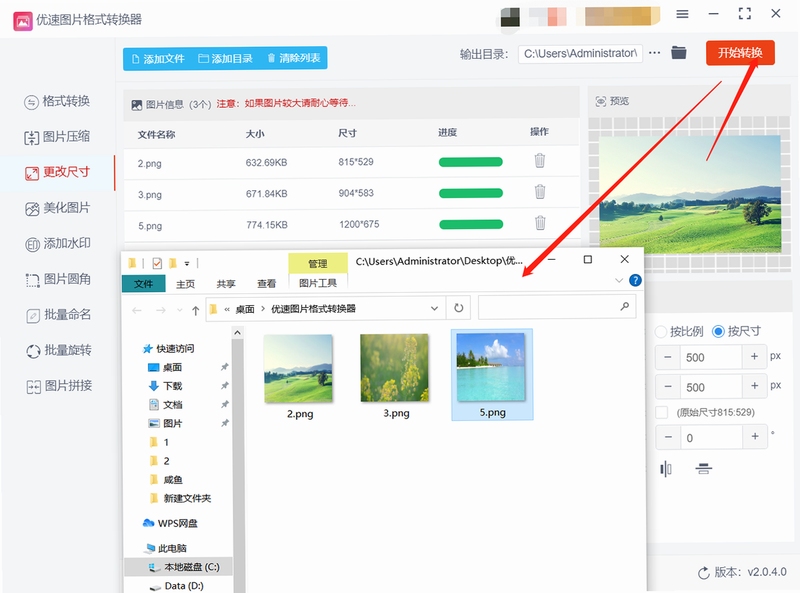Viewport: 800px width, 593px height.
Task: Delete 2.png using its trash icon
Action: [539, 161]
